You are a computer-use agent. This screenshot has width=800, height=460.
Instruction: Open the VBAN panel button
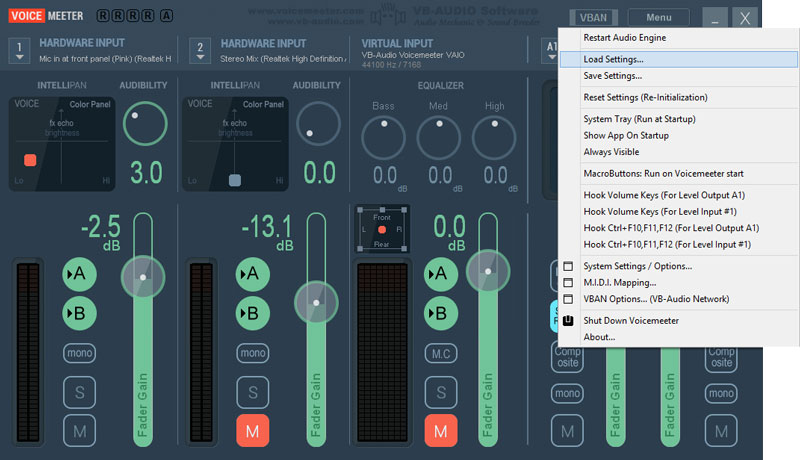point(593,18)
